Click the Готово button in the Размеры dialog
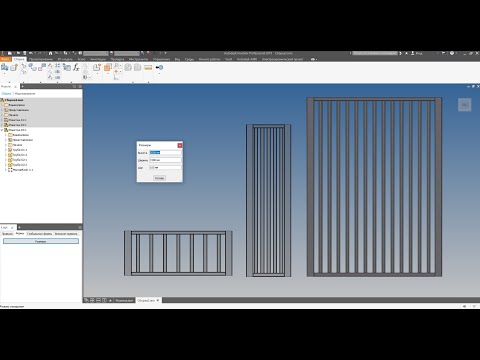This screenshot has width=480, height=360. [159, 178]
